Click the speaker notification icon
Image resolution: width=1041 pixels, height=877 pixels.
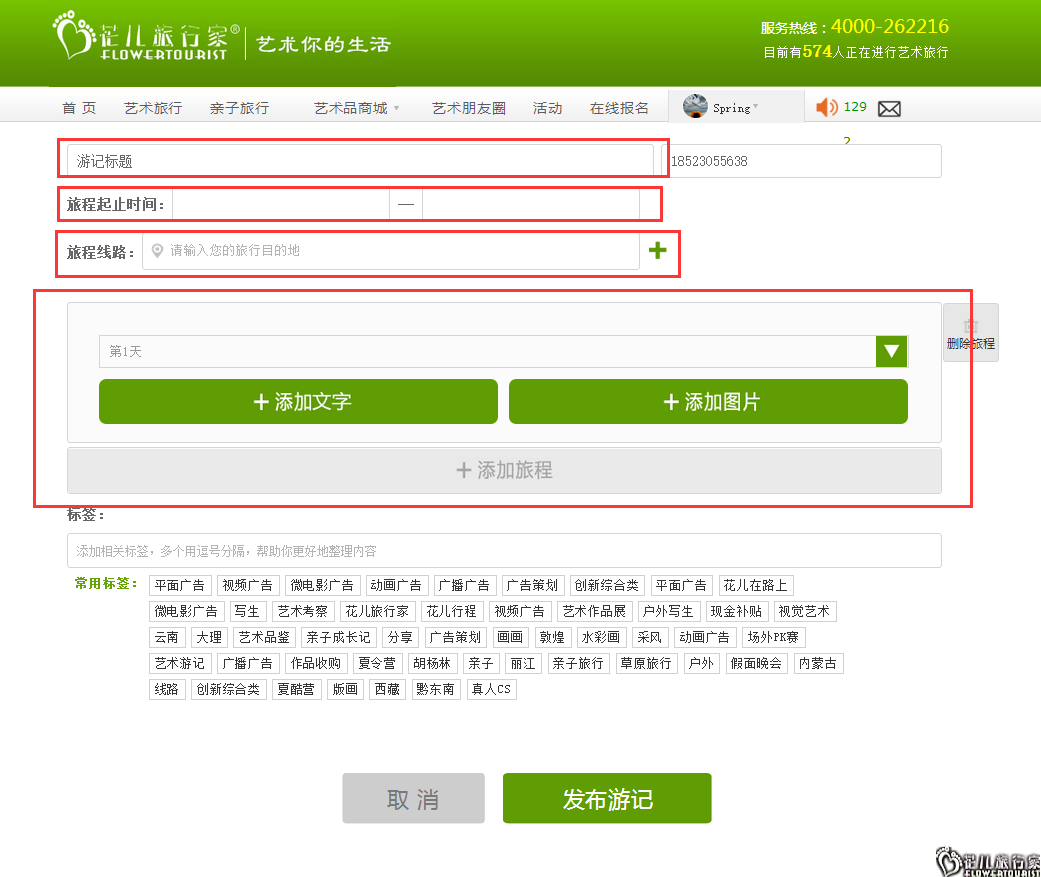point(826,108)
